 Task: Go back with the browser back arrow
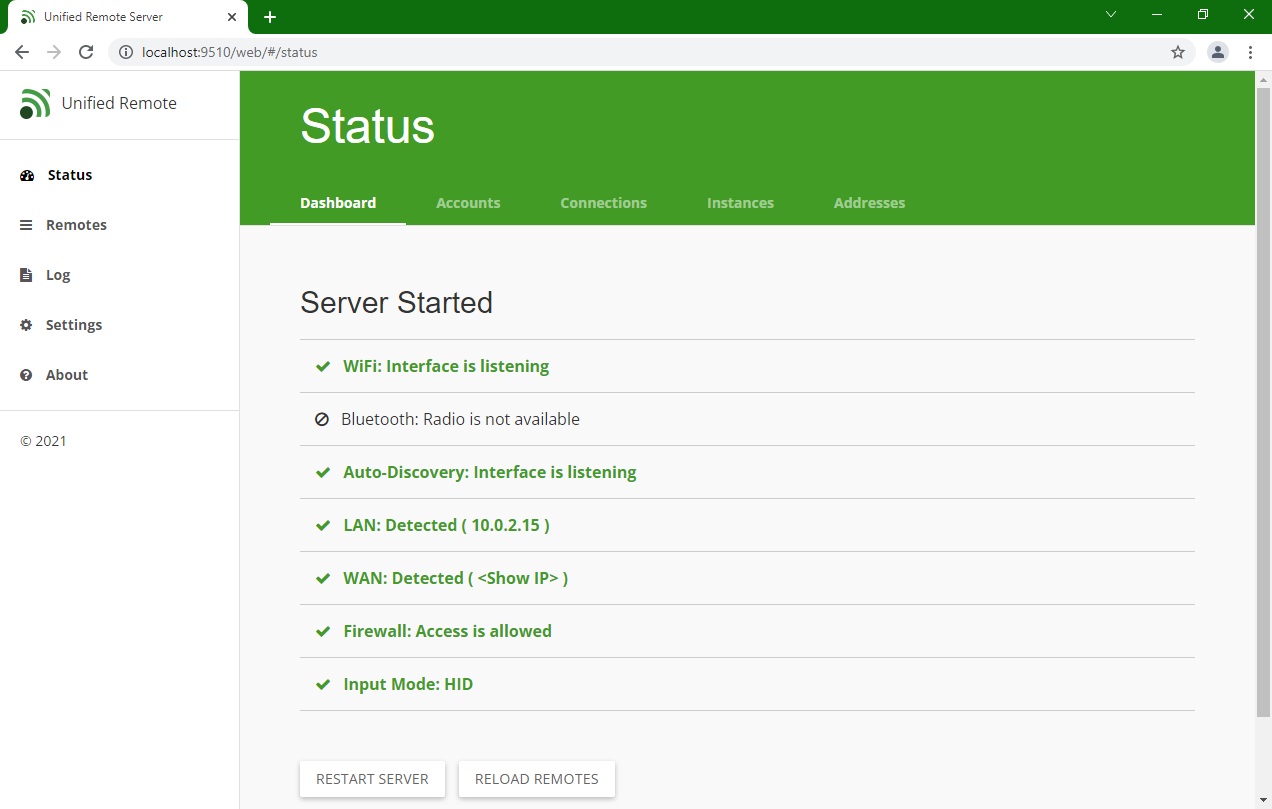[22, 52]
